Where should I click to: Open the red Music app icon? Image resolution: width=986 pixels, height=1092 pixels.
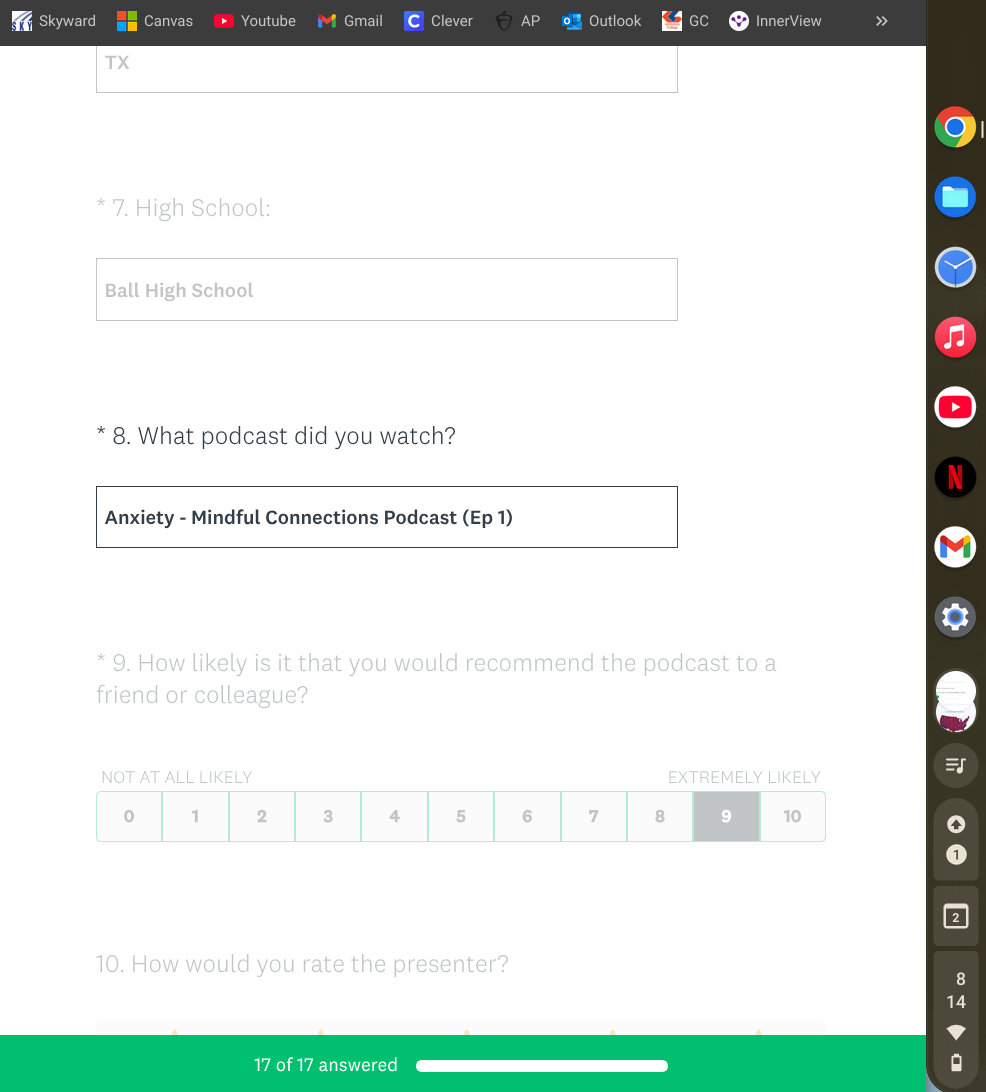[x=955, y=337]
